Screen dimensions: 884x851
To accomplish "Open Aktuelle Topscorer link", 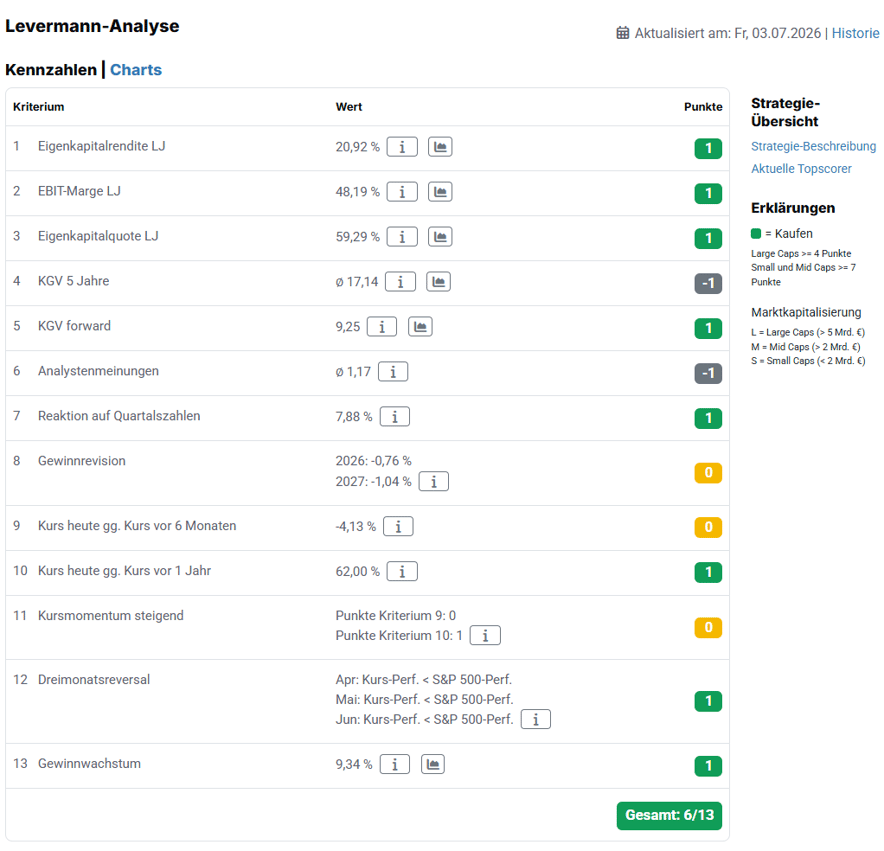I will point(801,169).
